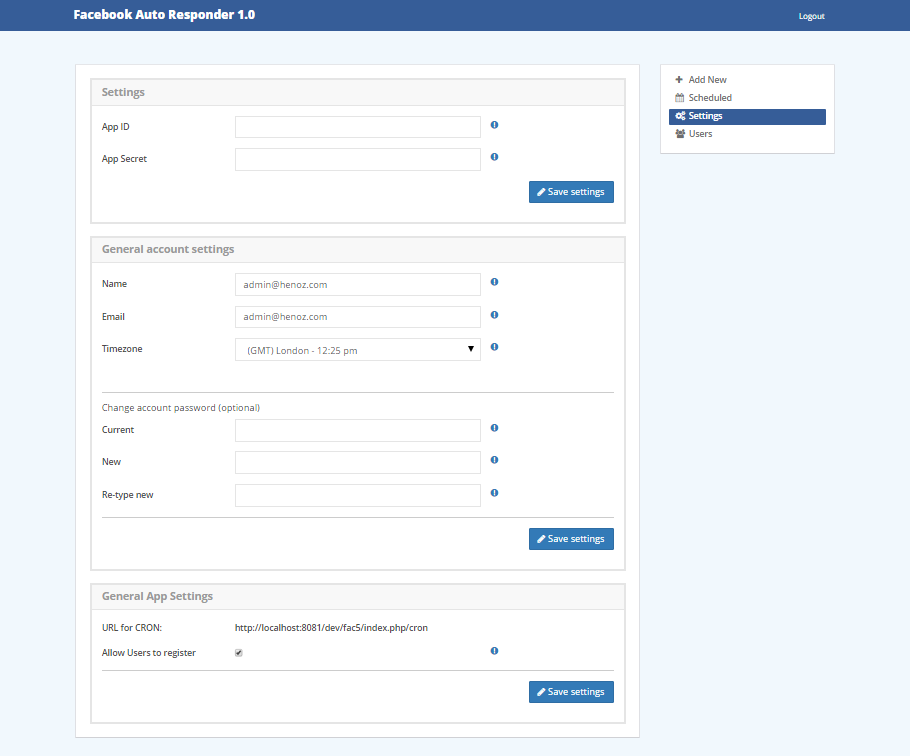Open Add New in the sidebar menu
Image resolution: width=910 pixels, height=756 pixels.
(x=707, y=80)
